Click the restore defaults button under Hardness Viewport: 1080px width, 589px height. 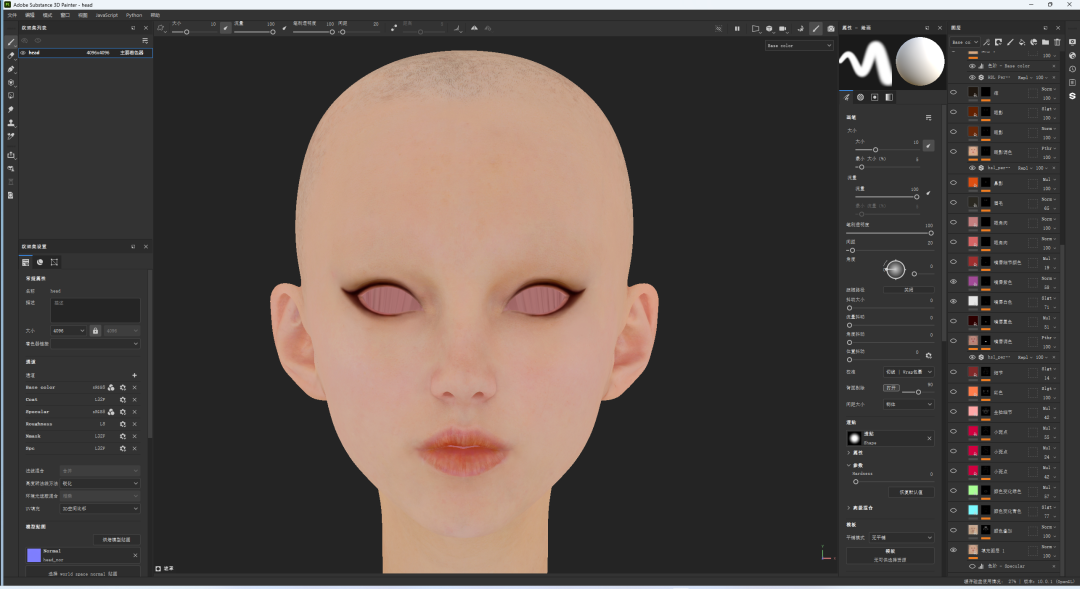click(x=911, y=492)
